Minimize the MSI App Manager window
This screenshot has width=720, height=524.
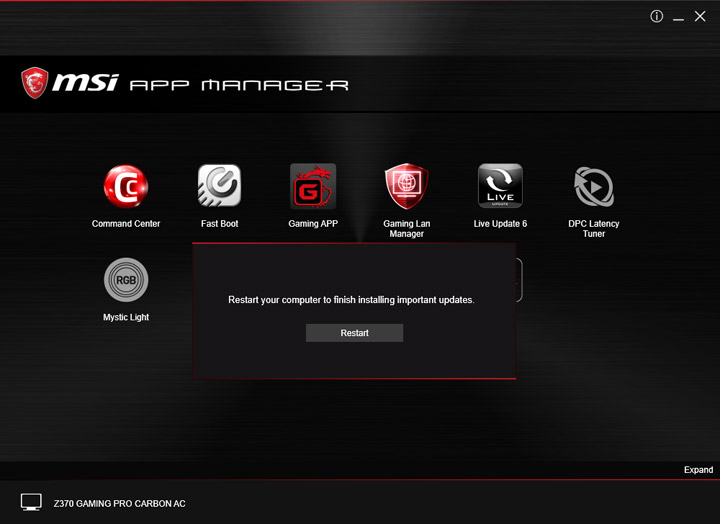pyautogui.click(x=678, y=19)
